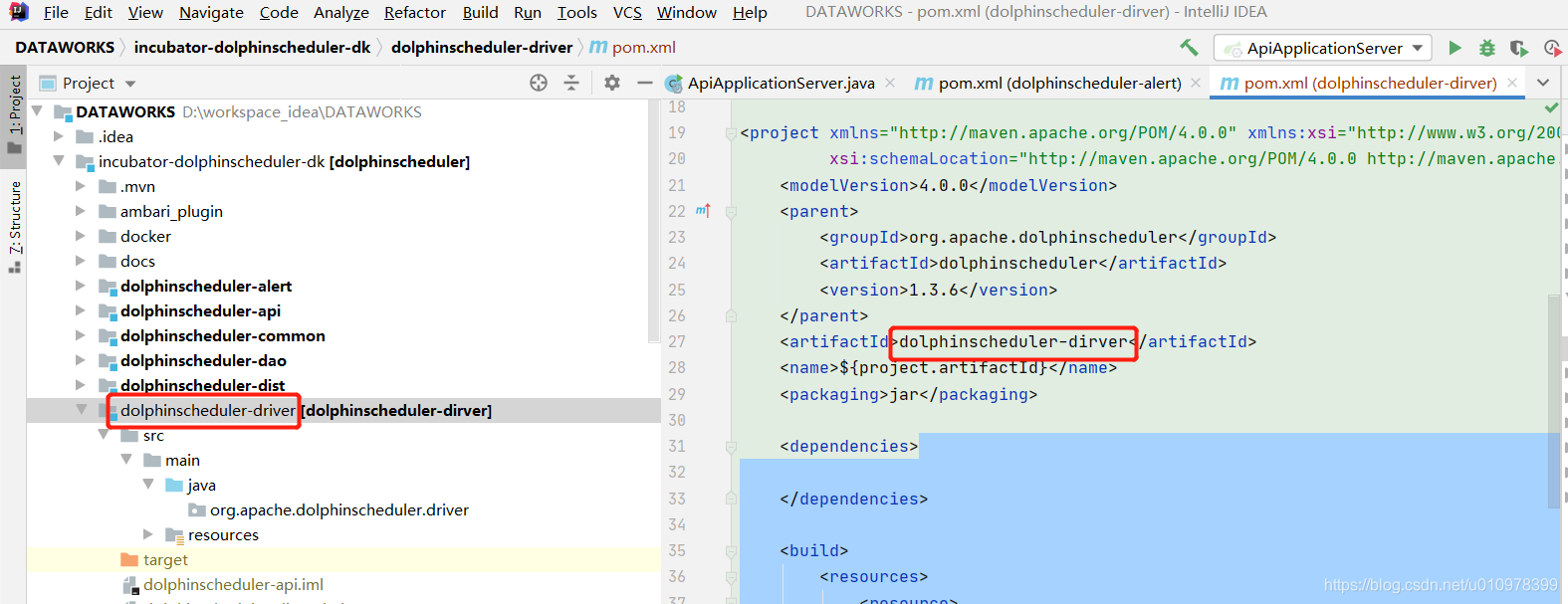Place cursor in modelVersion 4.0.0 line
1568x604 pixels.
(948, 185)
